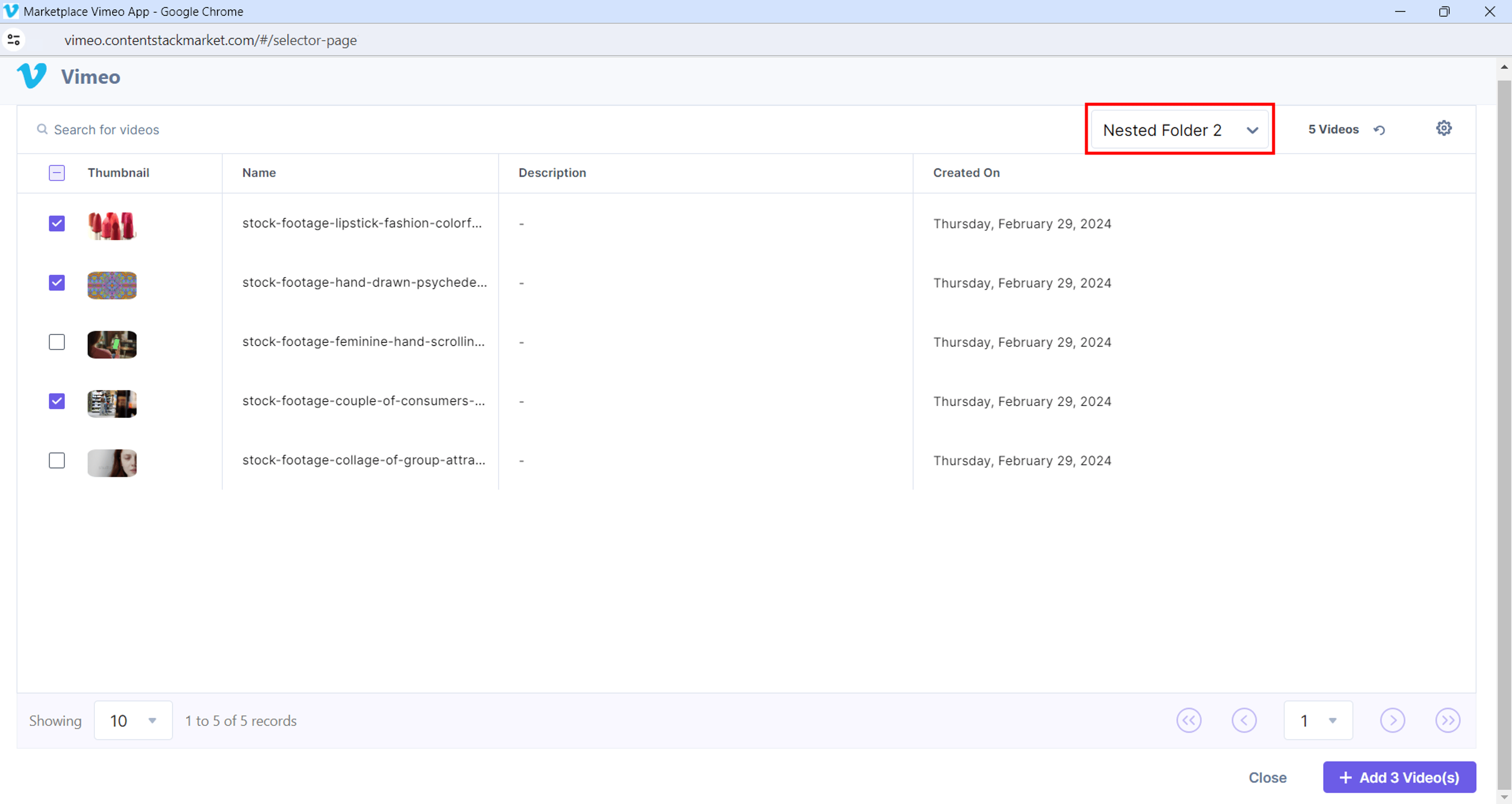Image resolution: width=1512 pixels, height=804 pixels.
Task: Click the 1 to 5 of 5 records text
Action: 241,720
